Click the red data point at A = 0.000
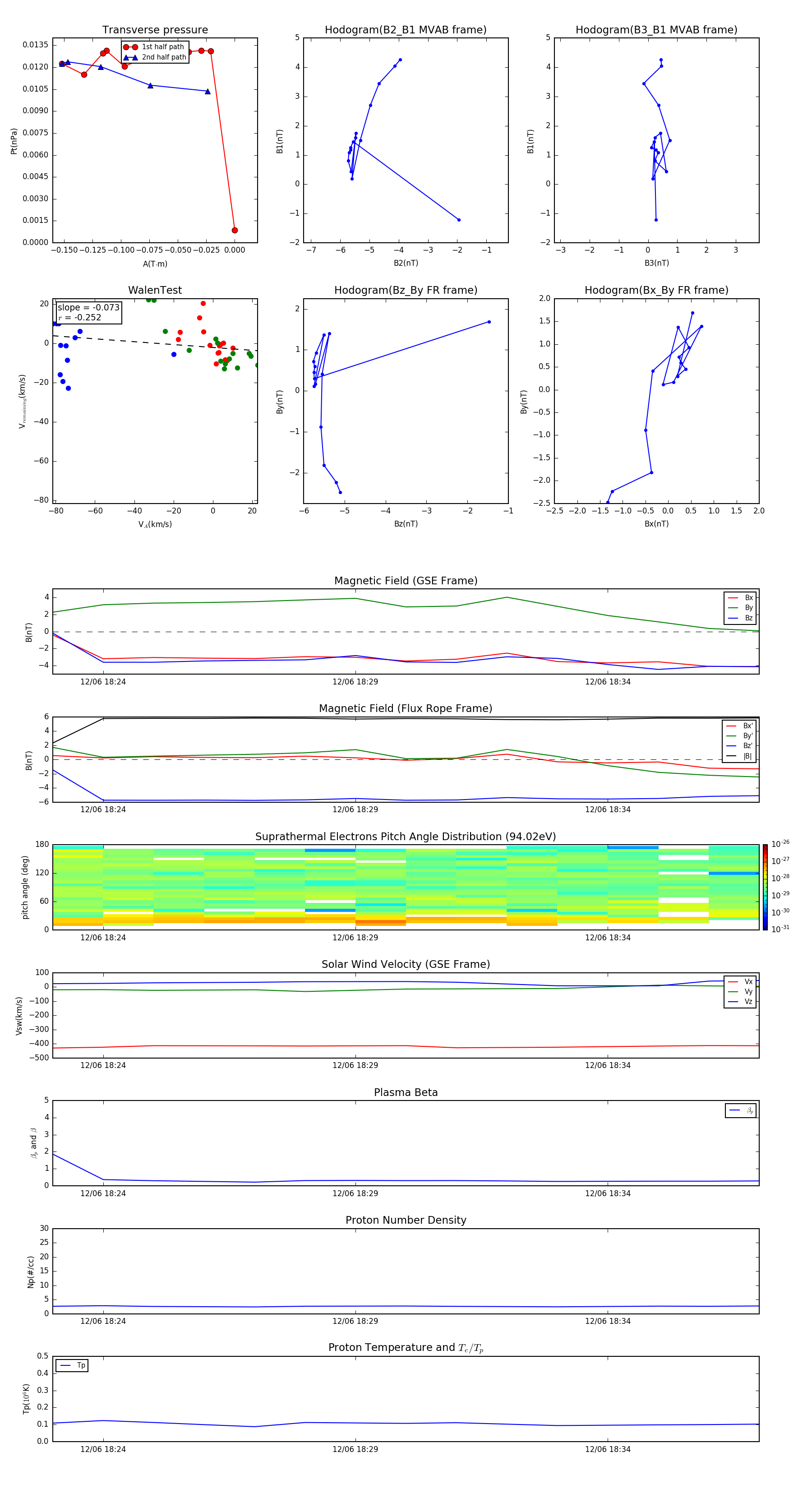Image resolution: width=812 pixels, height=1489 pixels. coord(235,230)
